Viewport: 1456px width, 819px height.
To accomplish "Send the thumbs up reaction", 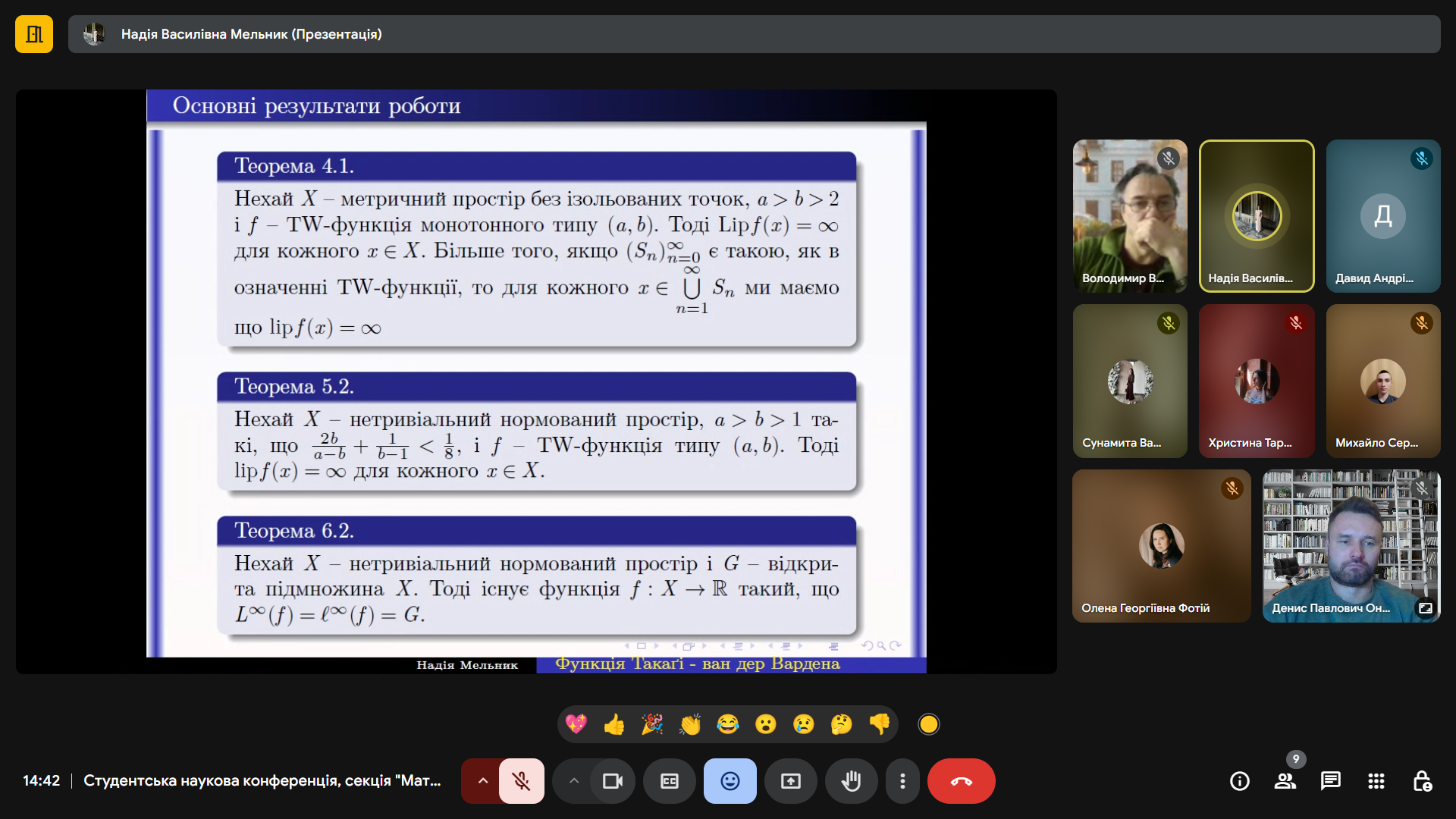I will (x=614, y=724).
